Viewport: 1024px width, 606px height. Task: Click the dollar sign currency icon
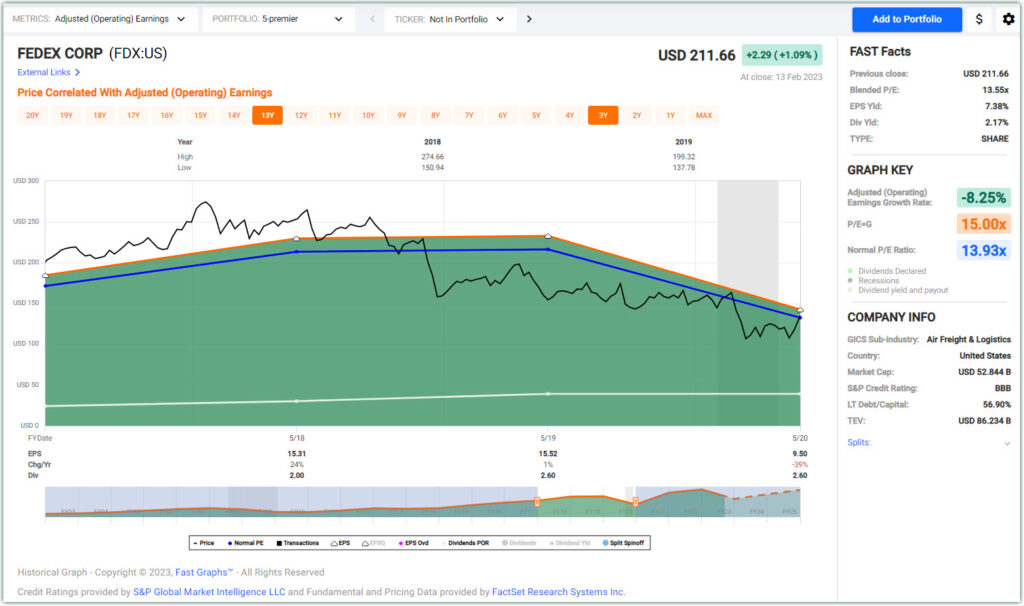(979, 19)
